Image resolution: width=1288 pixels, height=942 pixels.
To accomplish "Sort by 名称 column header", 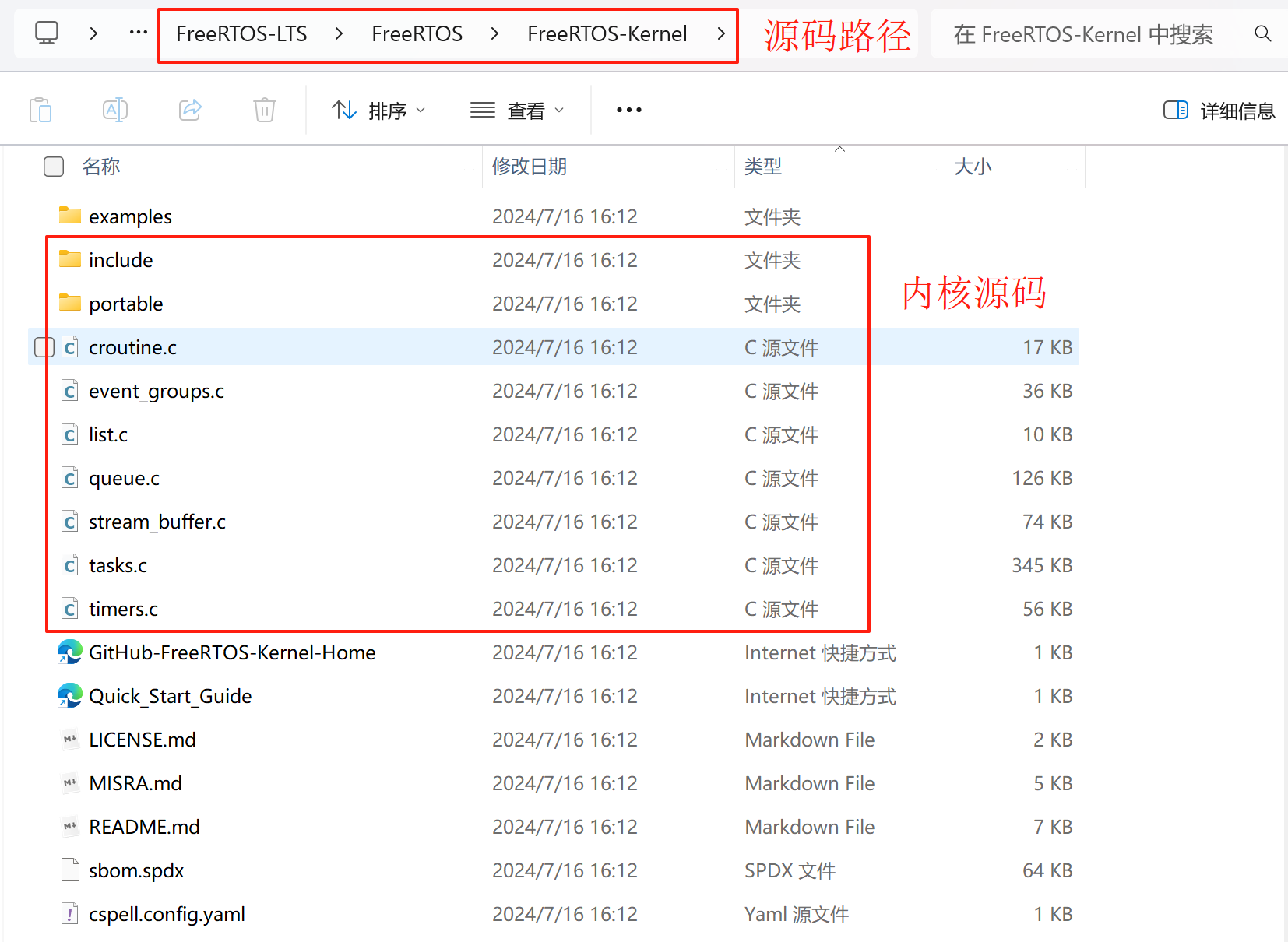I will point(101,167).
